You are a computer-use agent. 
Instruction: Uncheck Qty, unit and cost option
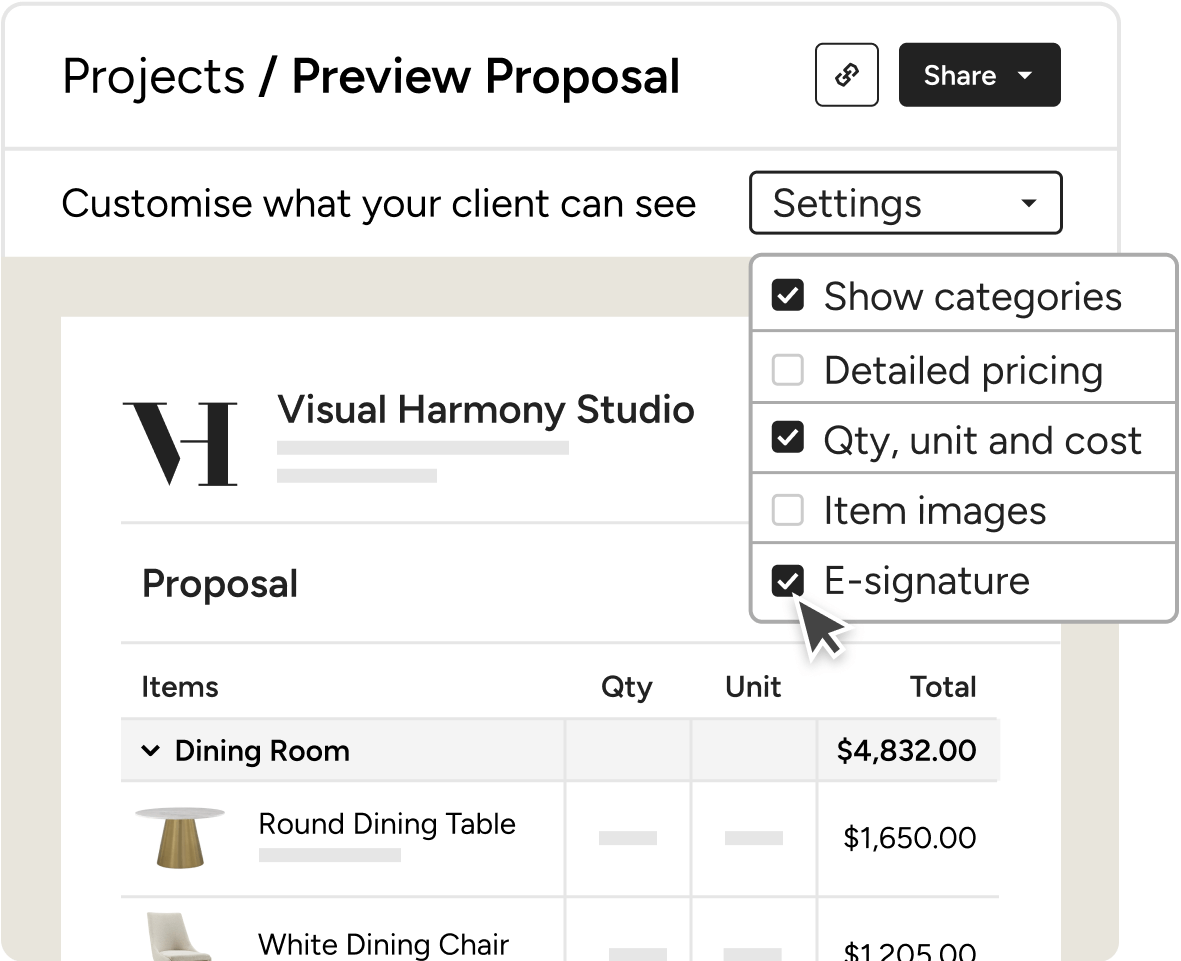788,438
